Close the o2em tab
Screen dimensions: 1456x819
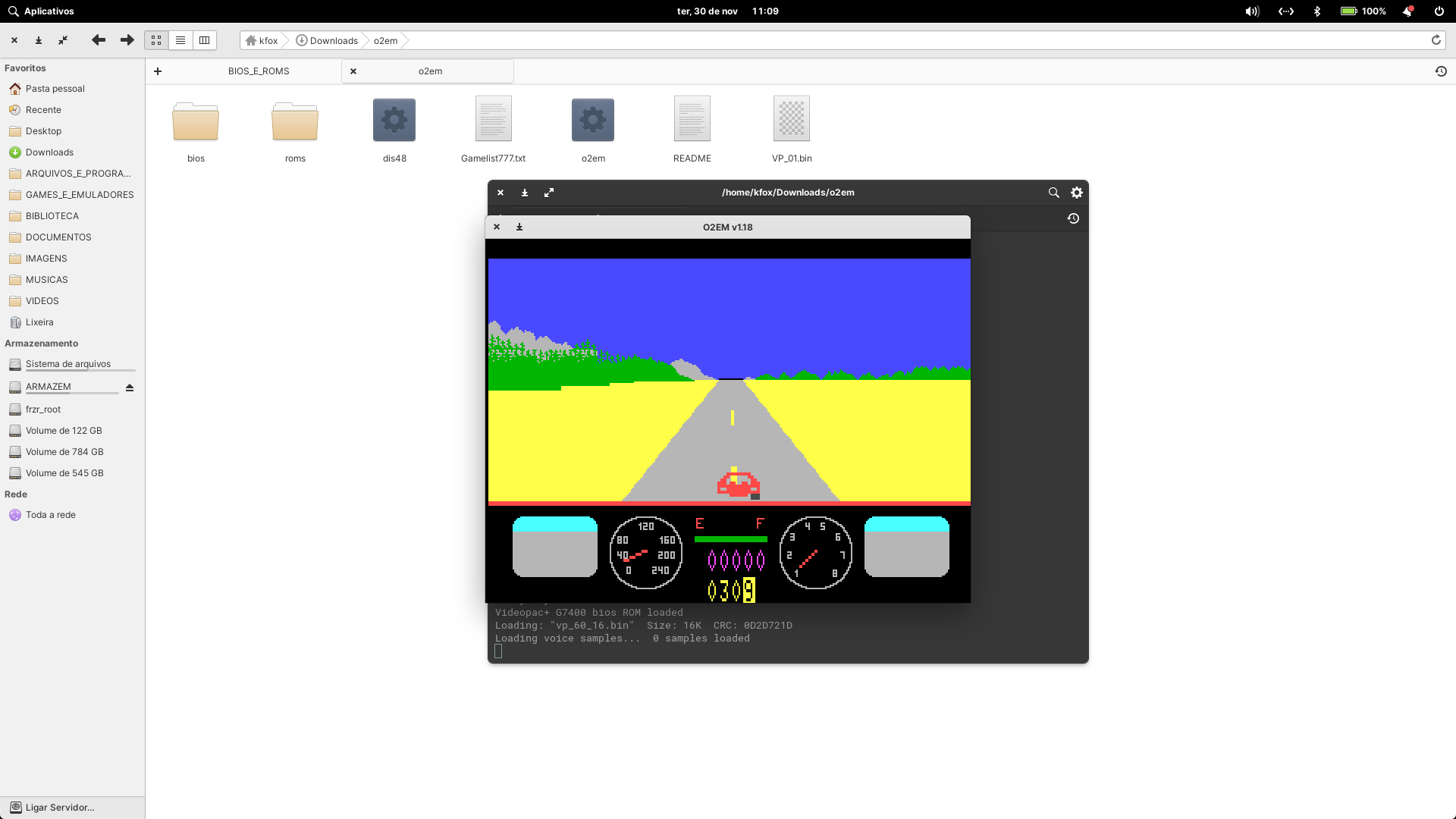point(353,71)
